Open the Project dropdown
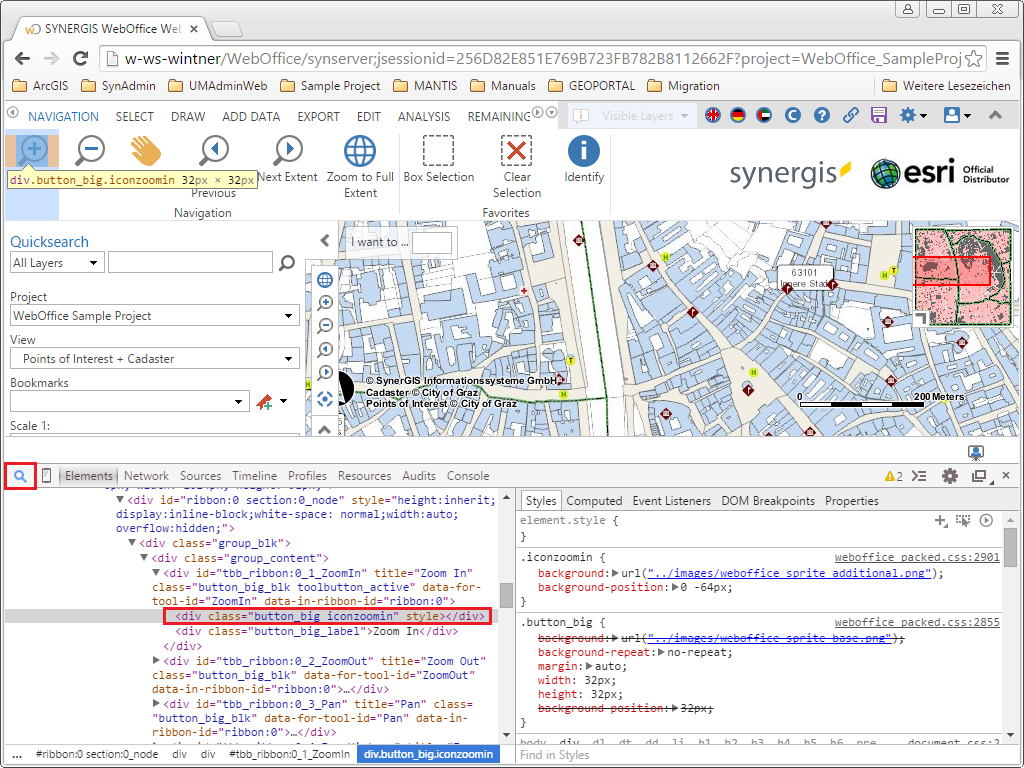The image size is (1024, 768). tap(154, 316)
